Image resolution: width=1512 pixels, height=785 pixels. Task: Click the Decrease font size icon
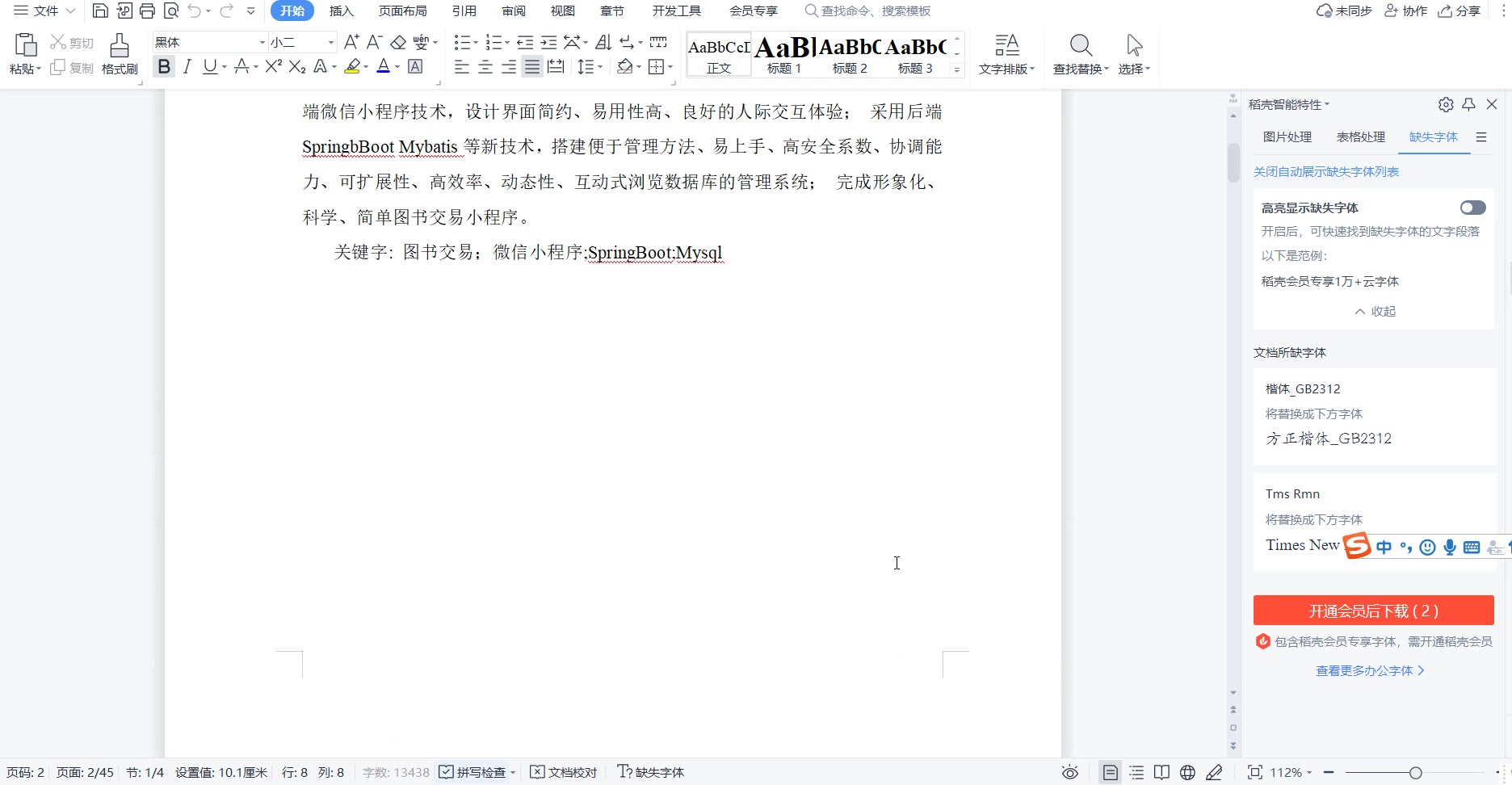tap(374, 42)
